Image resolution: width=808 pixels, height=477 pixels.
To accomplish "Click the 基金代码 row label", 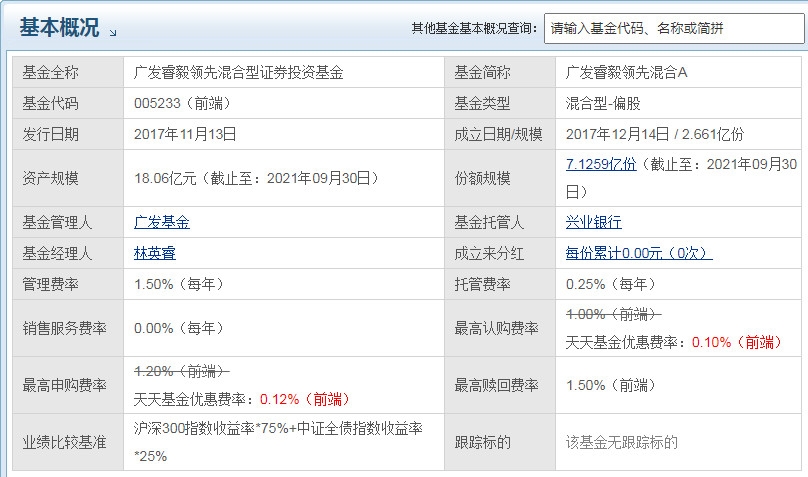I will (x=50, y=103).
